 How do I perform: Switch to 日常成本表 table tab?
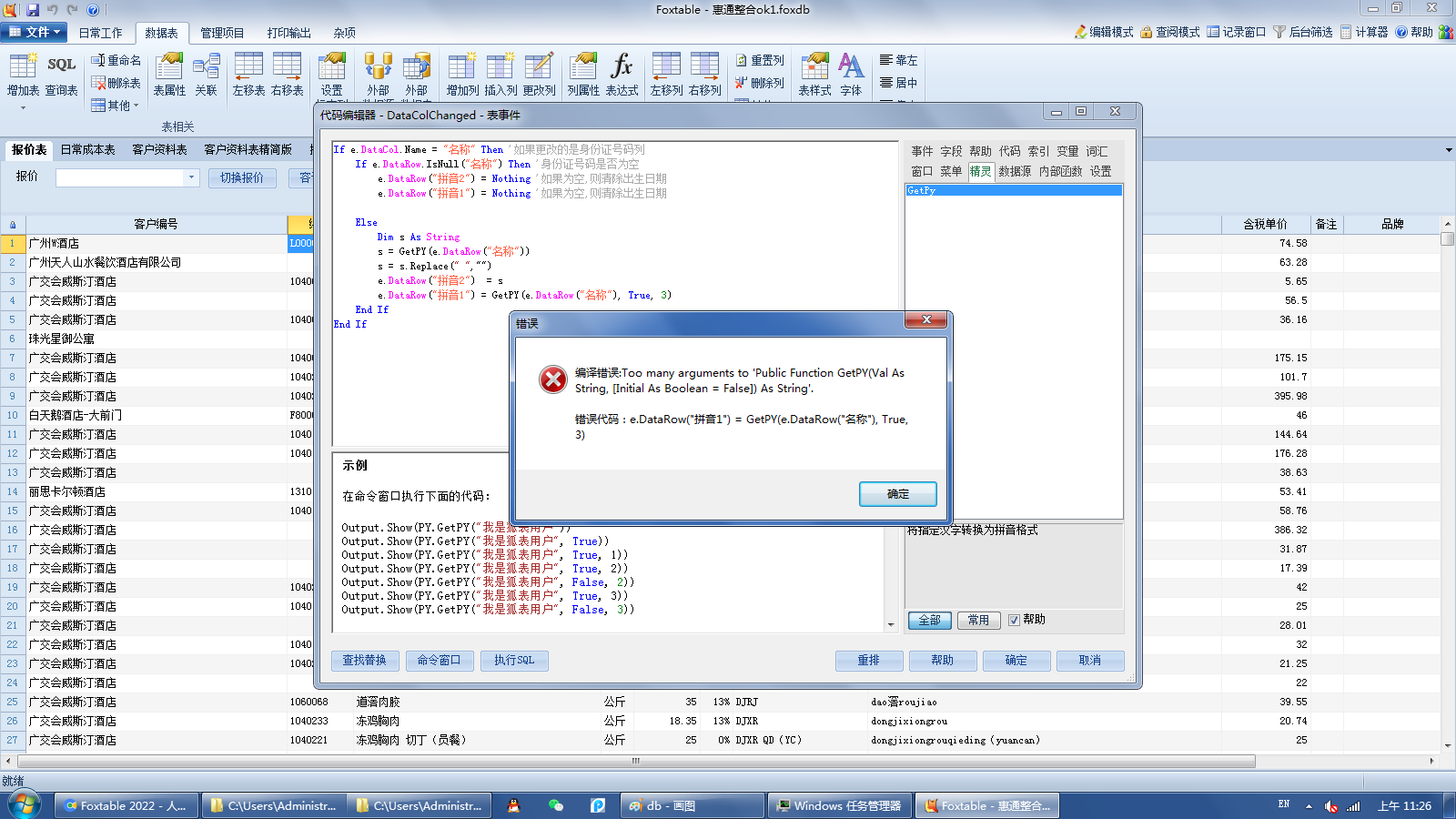coord(87,149)
